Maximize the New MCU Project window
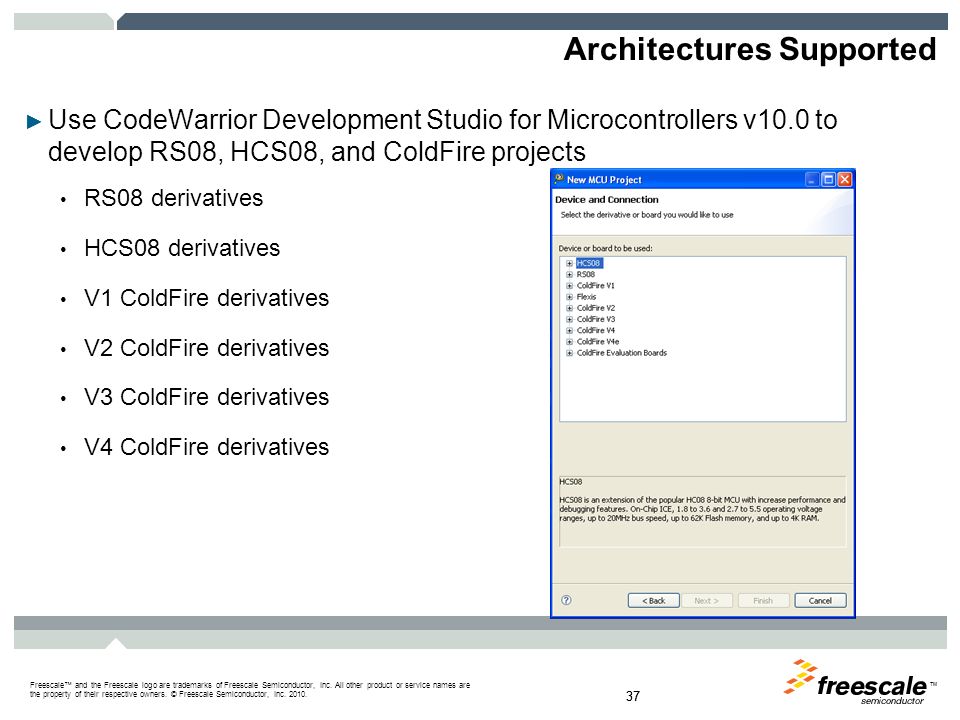Screen dimensions: 960x720 point(828,179)
